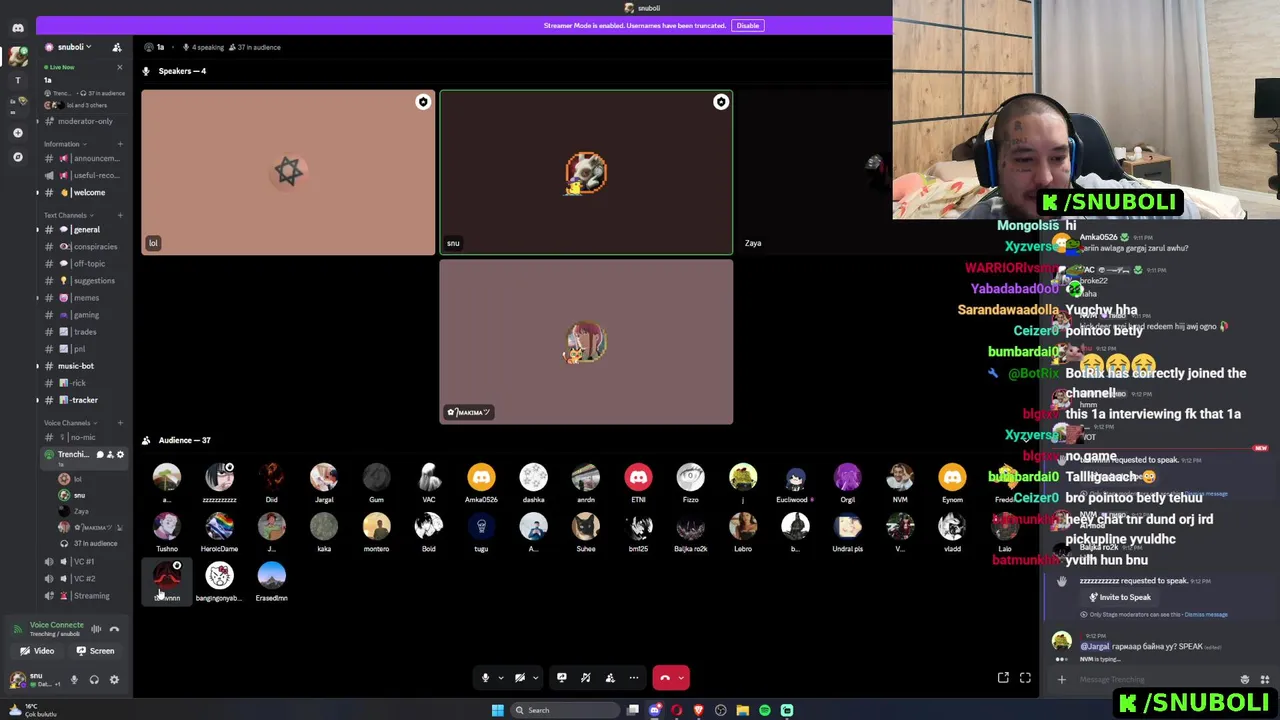Viewport: 1280px width, 720px height.
Task: Open the moderator-only channel
Action: click(x=83, y=121)
